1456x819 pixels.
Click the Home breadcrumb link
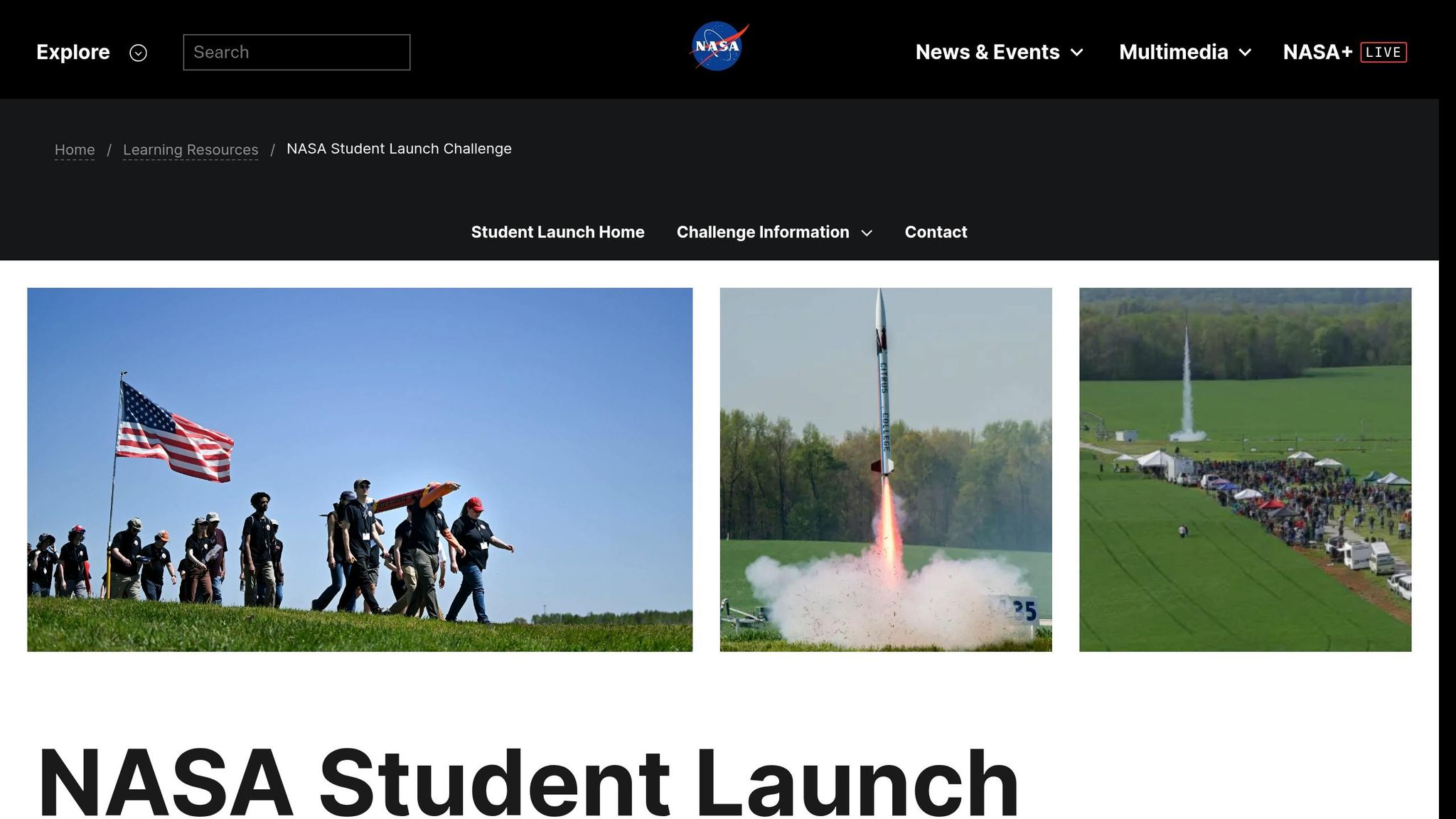(75, 149)
